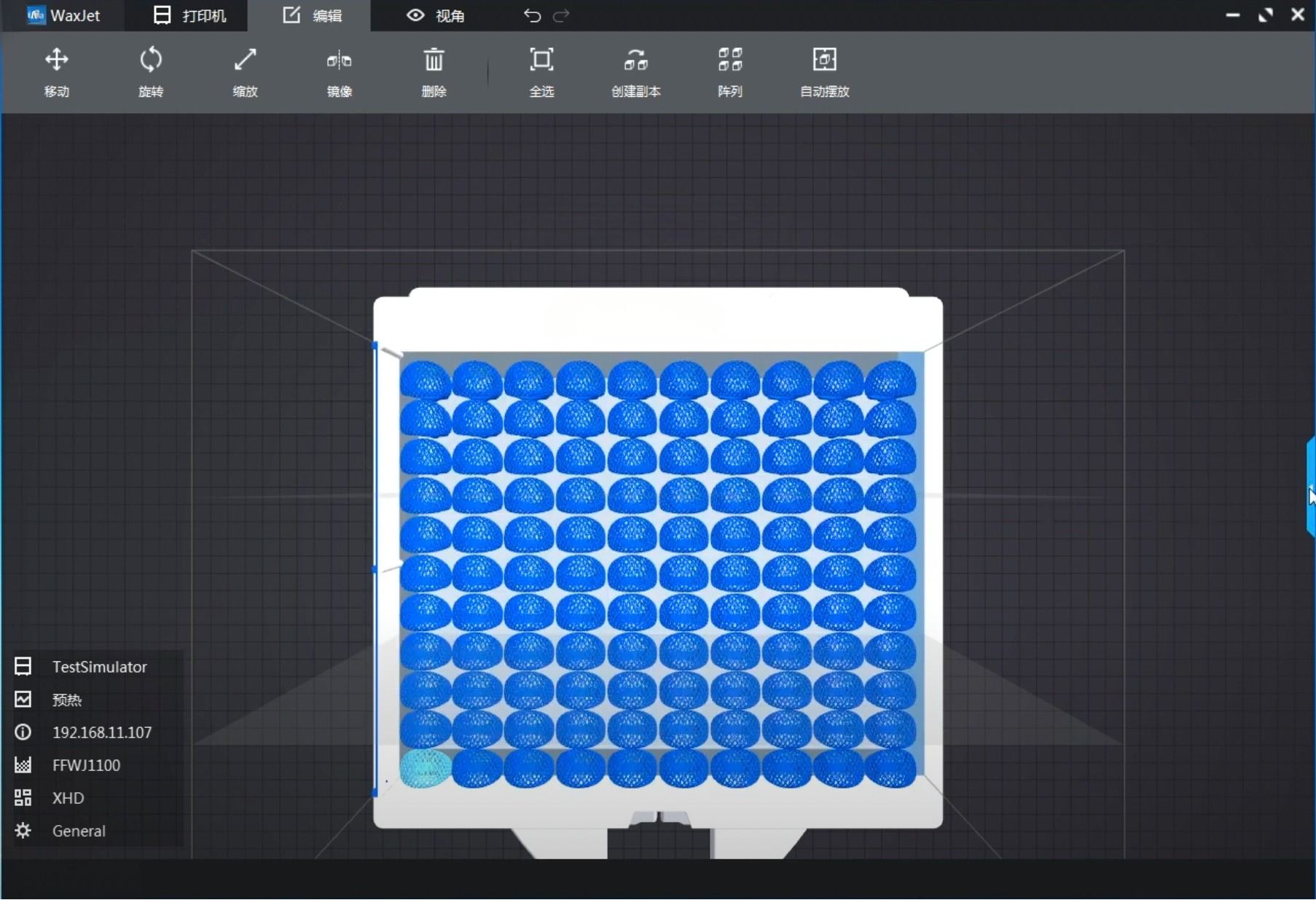The image size is (1316, 900).
Task: Switch to the 打印机 tab
Action: tap(187, 15)
